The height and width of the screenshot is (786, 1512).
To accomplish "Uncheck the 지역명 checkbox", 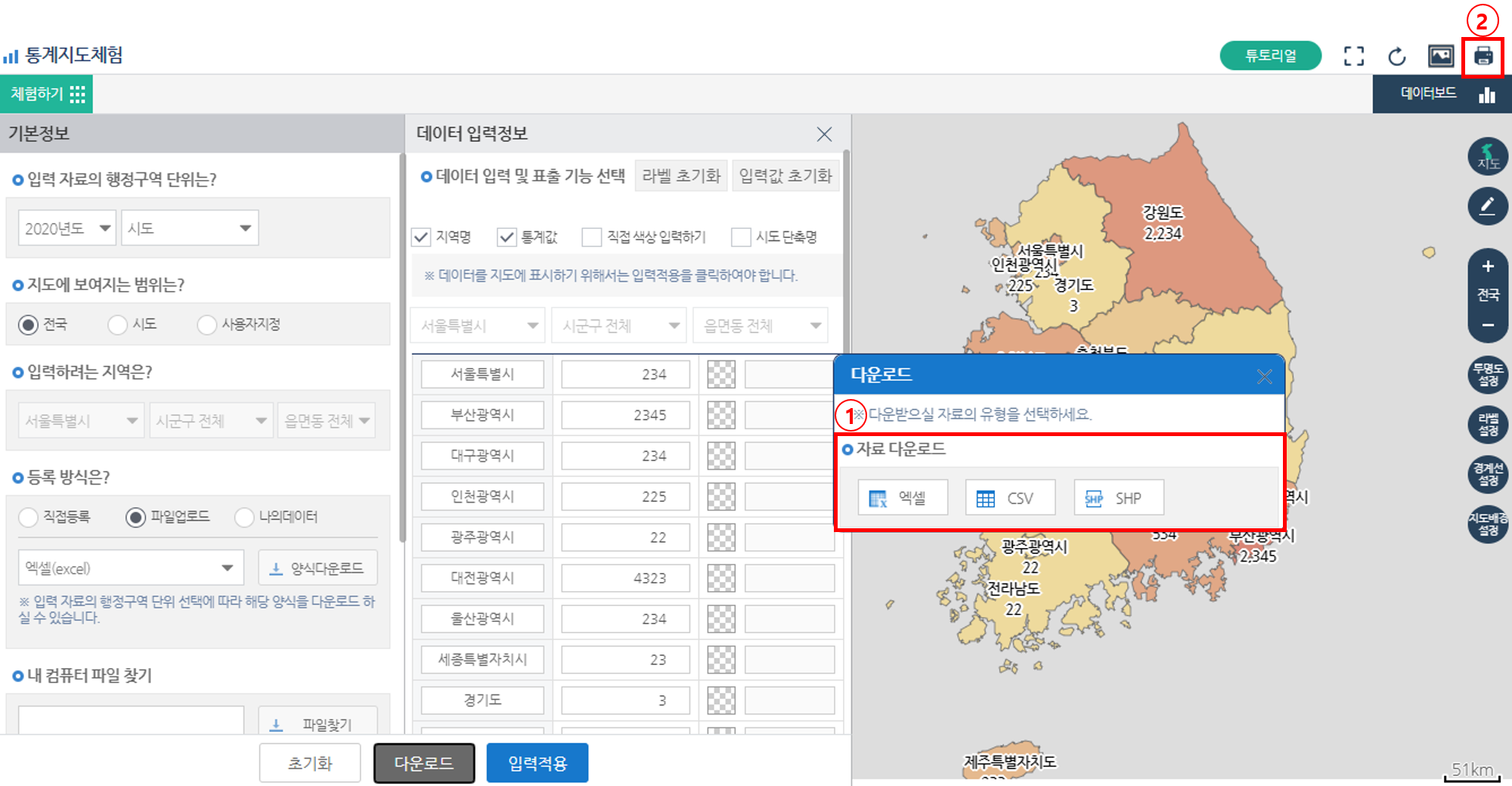I will (x=421, y=237).
